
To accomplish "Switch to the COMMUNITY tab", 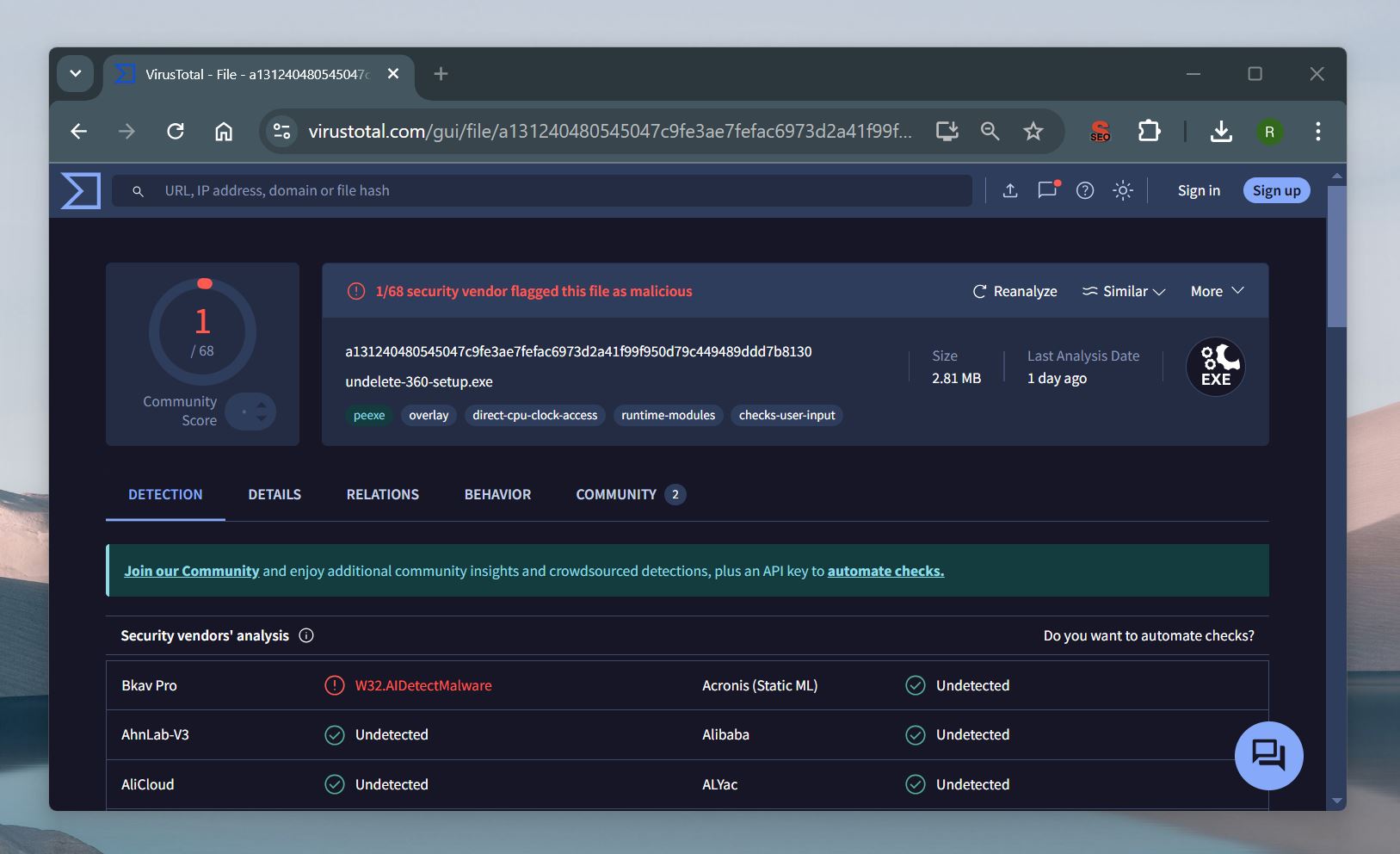I will [x=630, y=494].
